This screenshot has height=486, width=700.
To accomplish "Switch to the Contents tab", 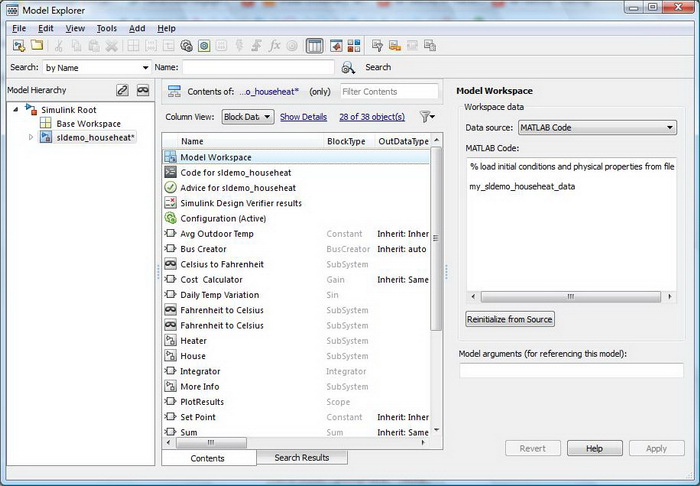I will 208,458.
